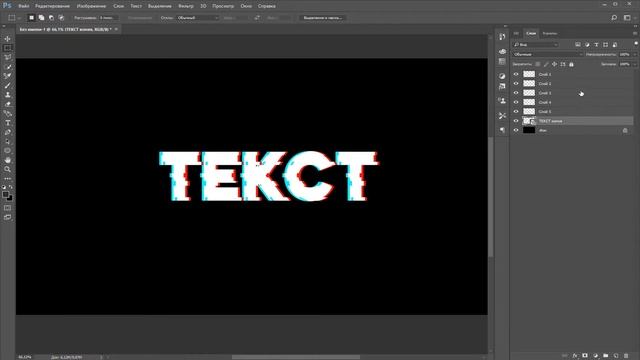Image resolution: width=640 pixels, height=360 pixels.
Task: Open the Фильтр menu
Action: tap(186, 6)
